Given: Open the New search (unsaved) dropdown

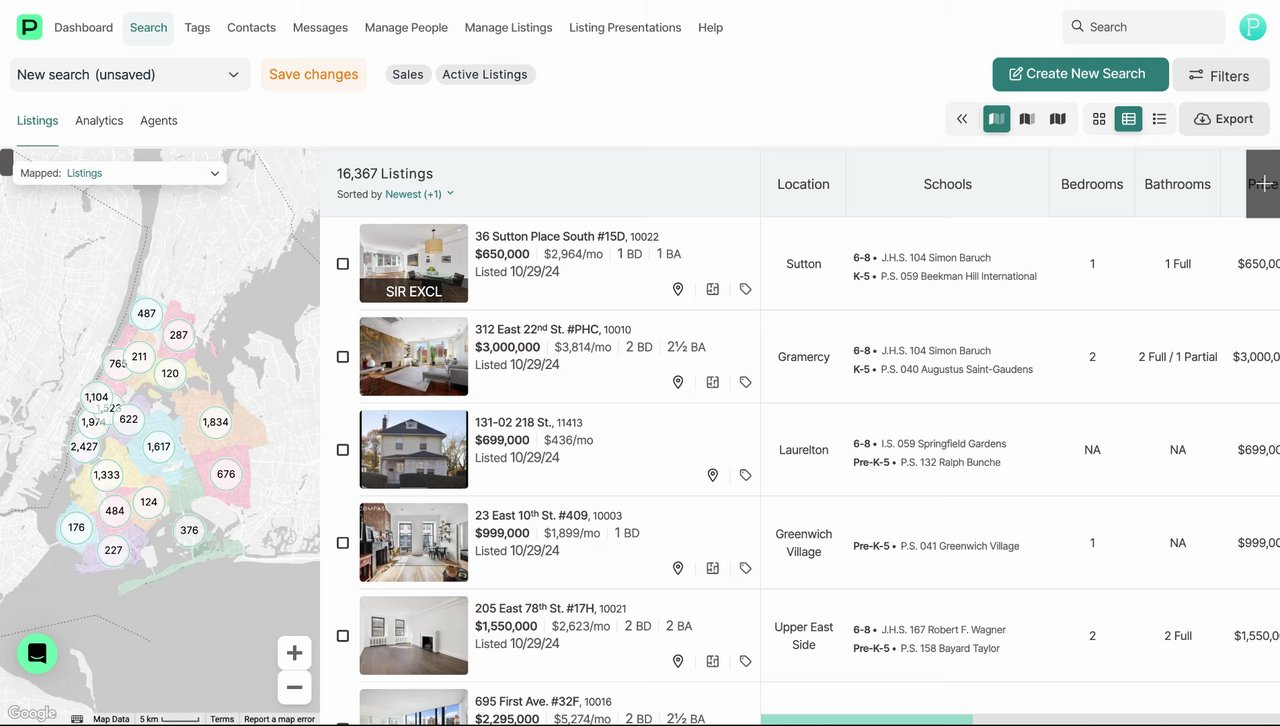Looking at the screenshot, I should click(x=130, y=74).
